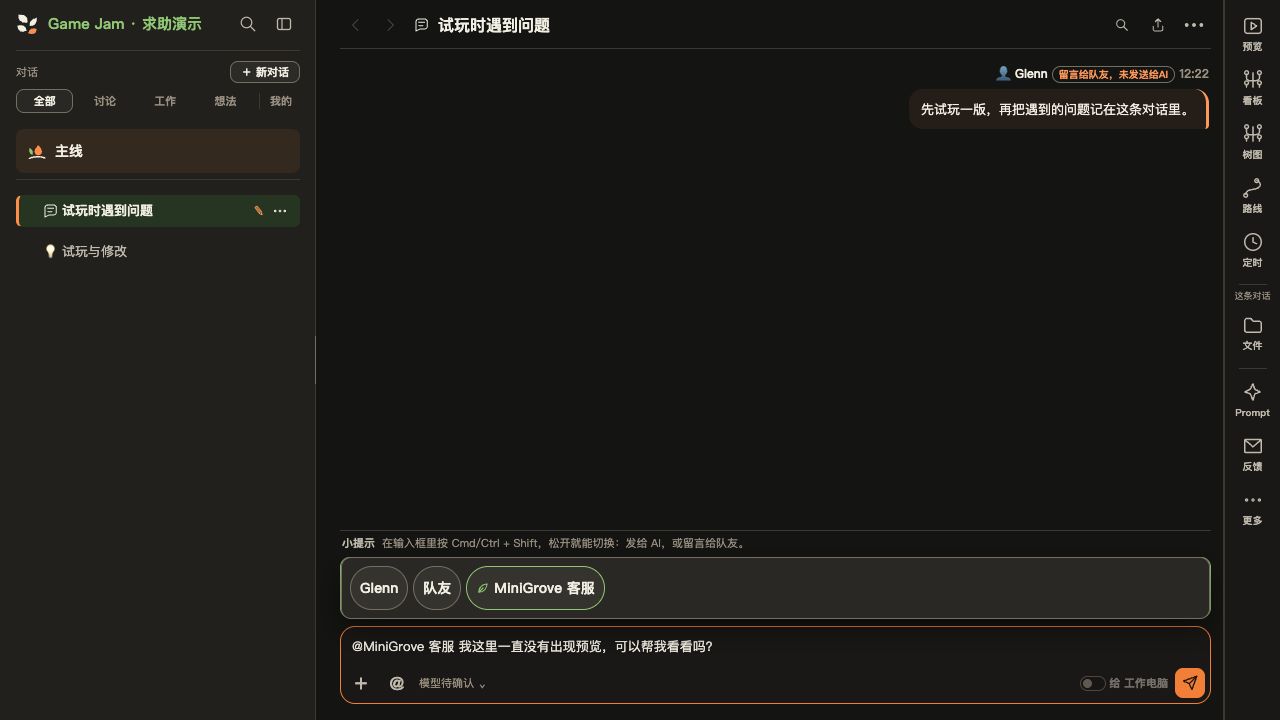
Task: Select the 想法 filter tab
Action: pyautogui.click(x=225, y=101)
